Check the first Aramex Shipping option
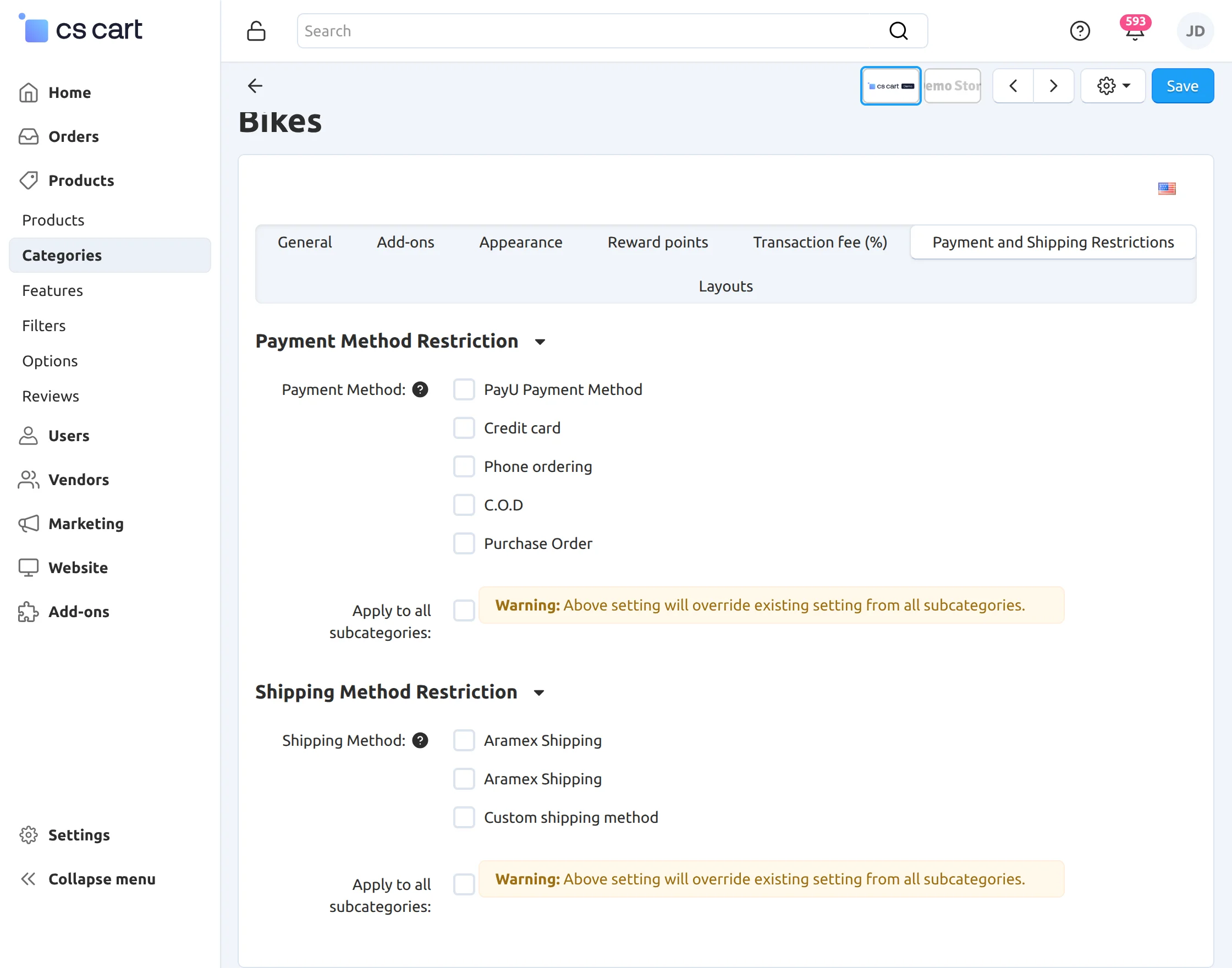The width and height of the screenshot is (1232, 968). click(464, 740)
